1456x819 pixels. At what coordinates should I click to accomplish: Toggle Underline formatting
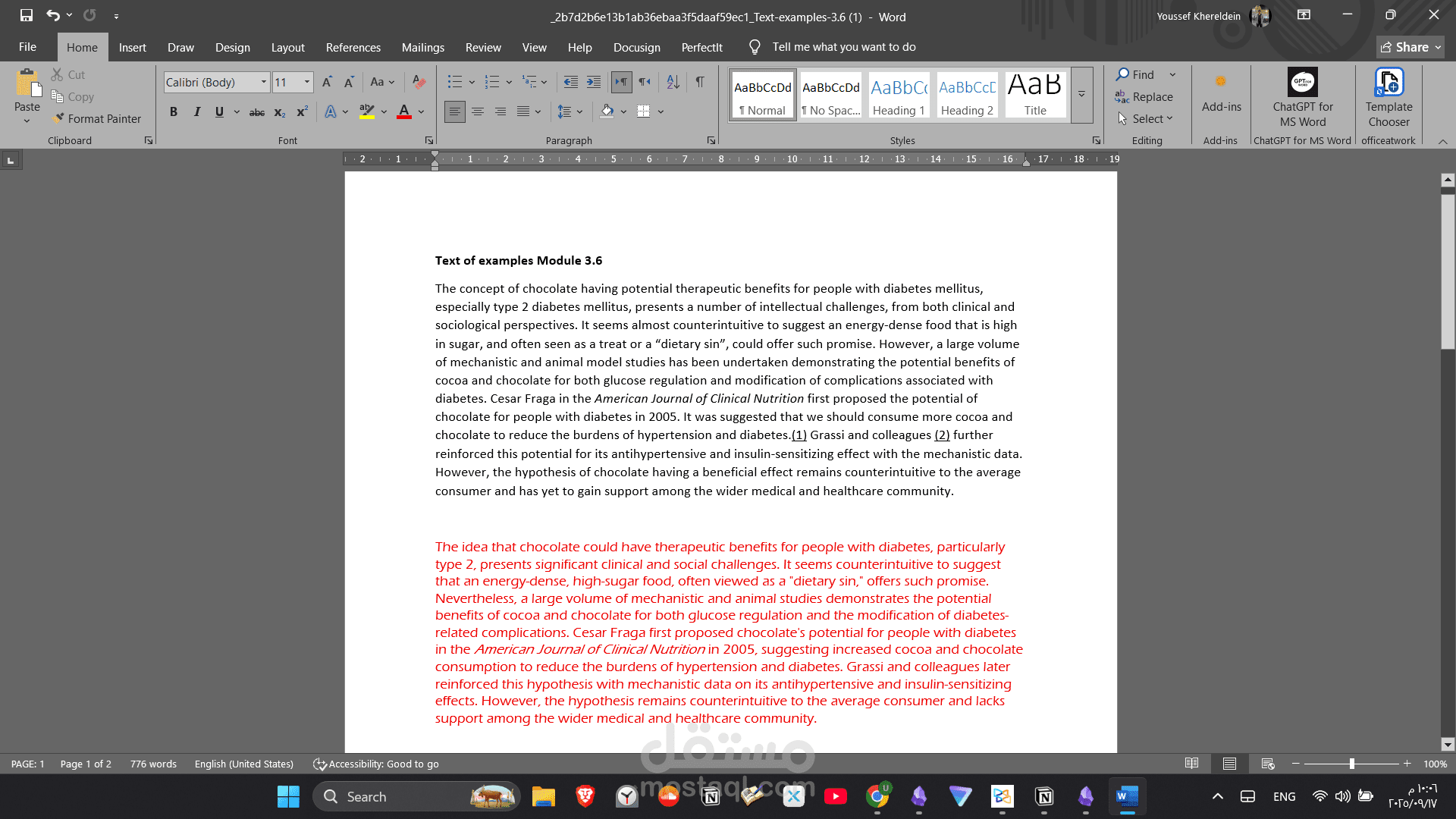pos(219,111)
